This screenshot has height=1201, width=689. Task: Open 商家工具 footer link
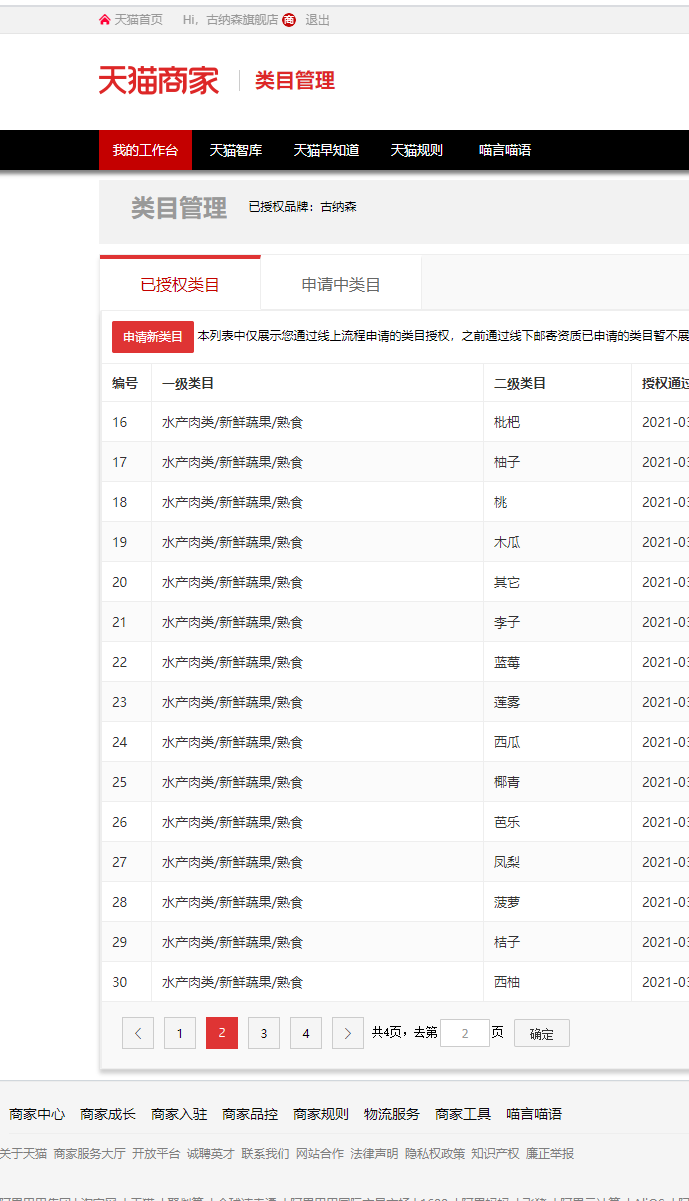(x=463, y=1114)
